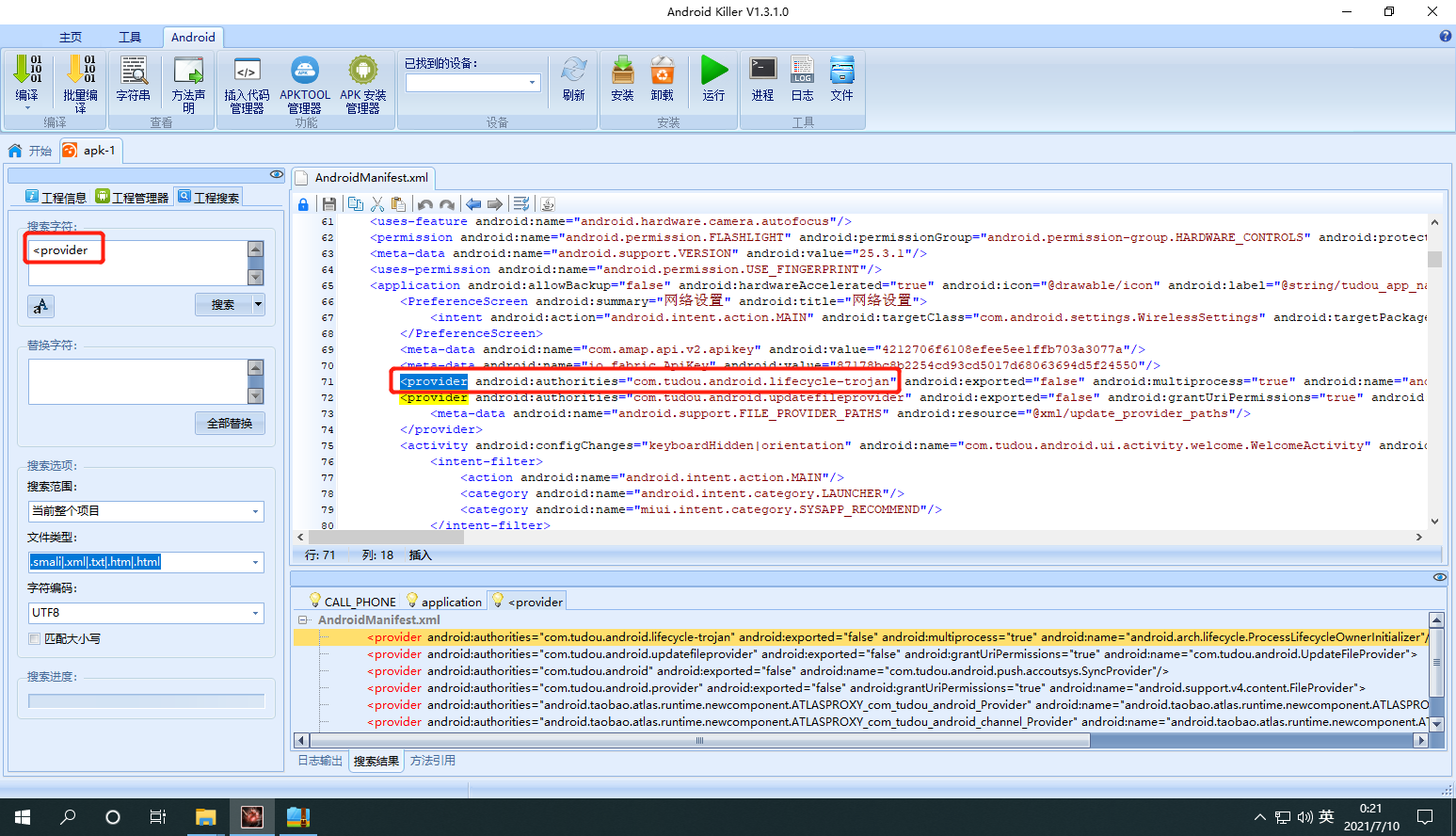Toggle the eye icon on results panel header

click(1439, 577)
